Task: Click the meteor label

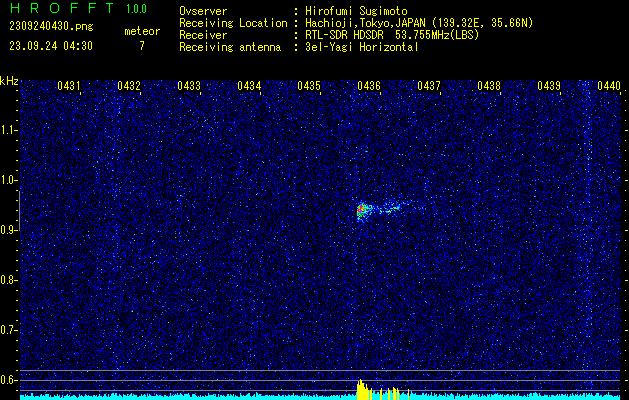Action: (x=141, y=31)
